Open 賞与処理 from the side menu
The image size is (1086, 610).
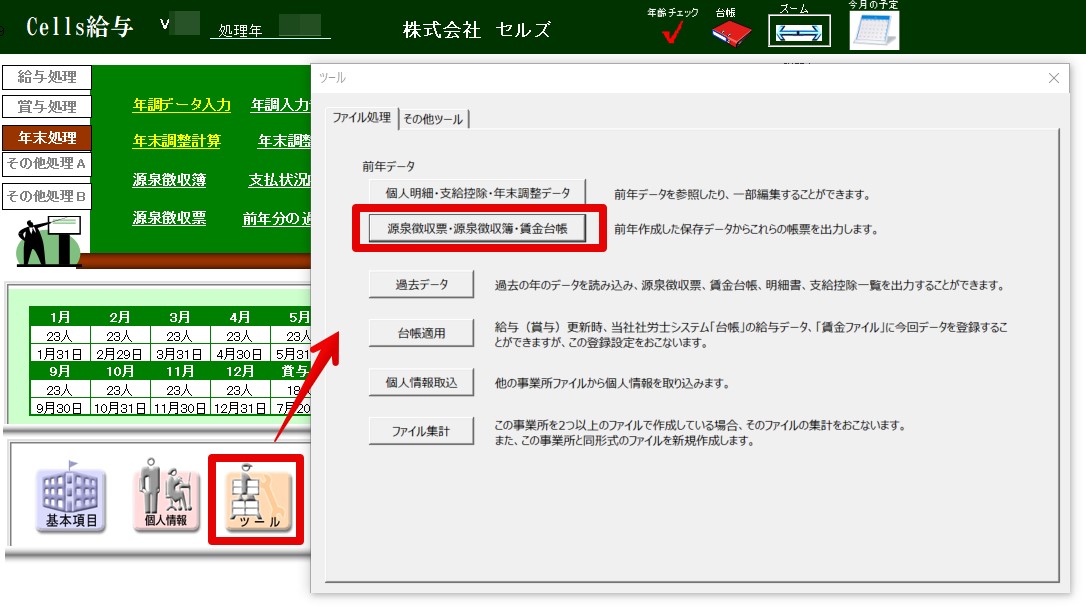(47, 107)
